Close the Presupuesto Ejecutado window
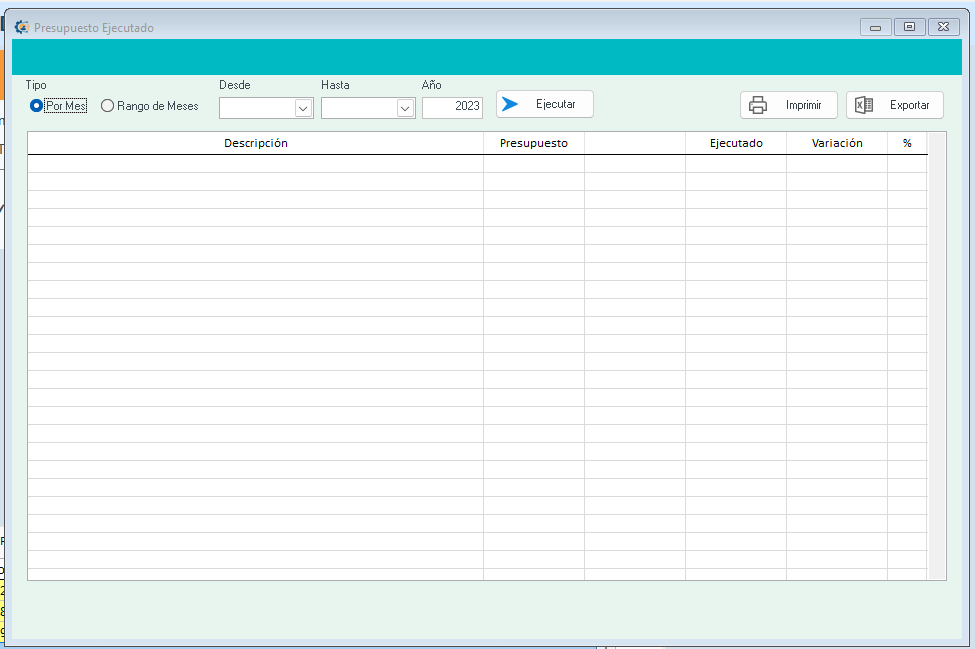Image resolution: width=975 pixels, height=649 pixels. coord(943,28)
